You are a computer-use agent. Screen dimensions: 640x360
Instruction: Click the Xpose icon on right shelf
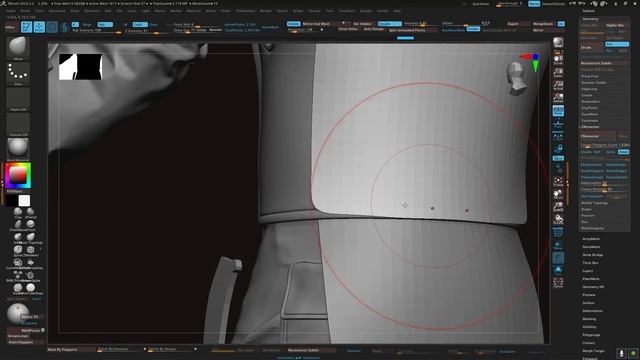pos(558,282)
